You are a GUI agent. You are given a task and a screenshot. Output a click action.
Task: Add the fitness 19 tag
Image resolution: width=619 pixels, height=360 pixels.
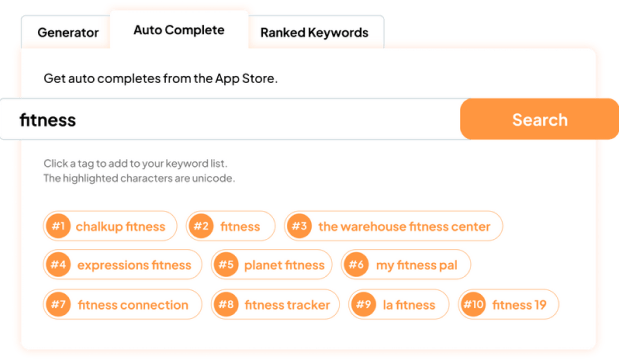[x=508, y=304]
